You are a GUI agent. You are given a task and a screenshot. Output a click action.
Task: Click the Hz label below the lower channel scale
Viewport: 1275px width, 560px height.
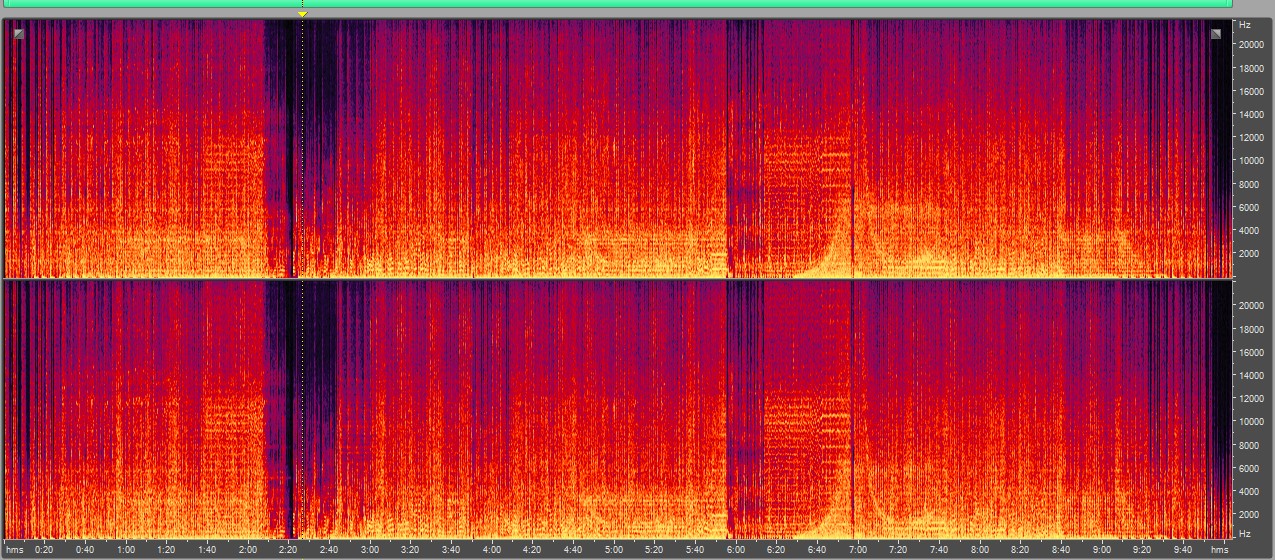(x=1245, y=535)
